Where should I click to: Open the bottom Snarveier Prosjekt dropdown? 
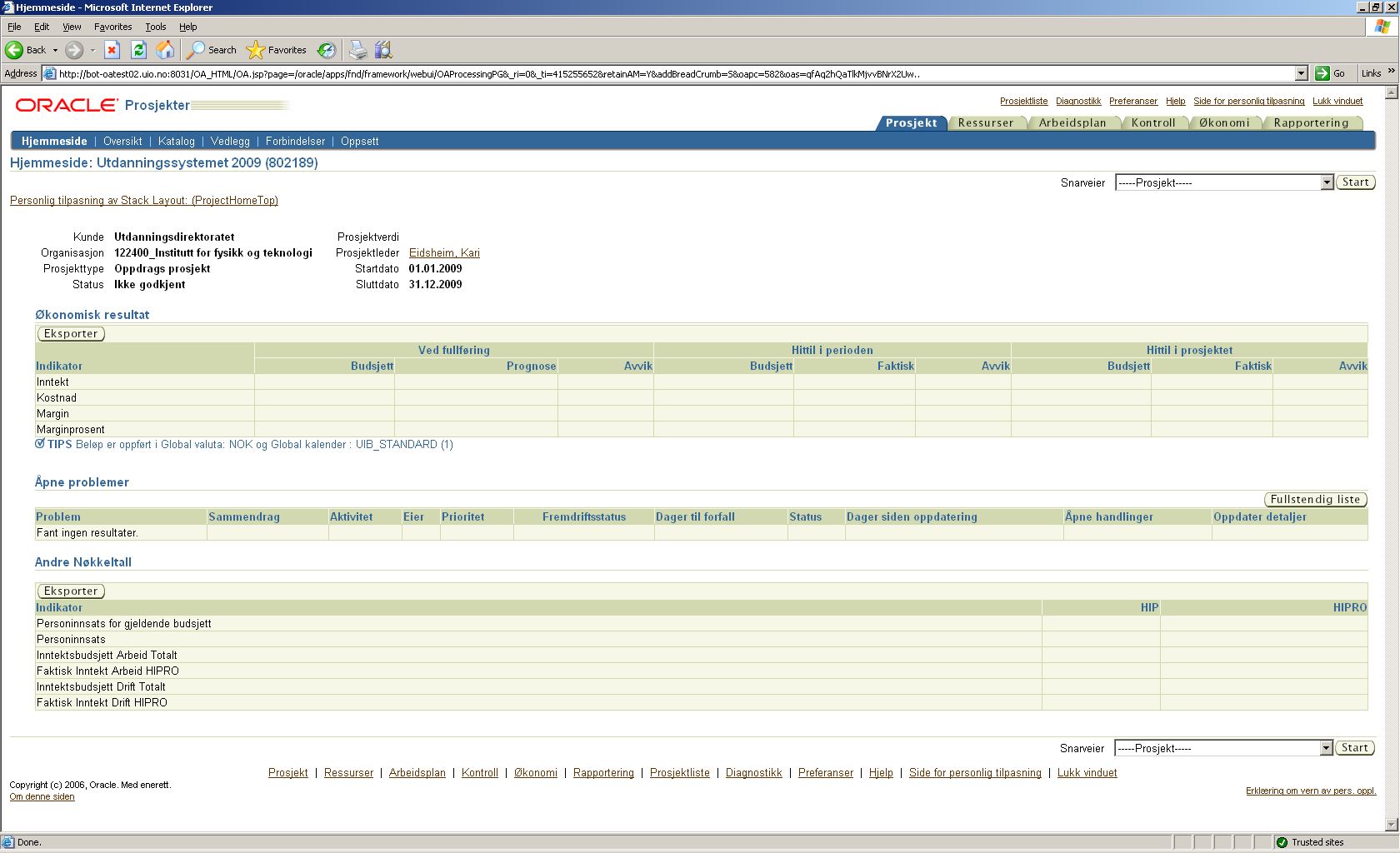click(1223, 748)
